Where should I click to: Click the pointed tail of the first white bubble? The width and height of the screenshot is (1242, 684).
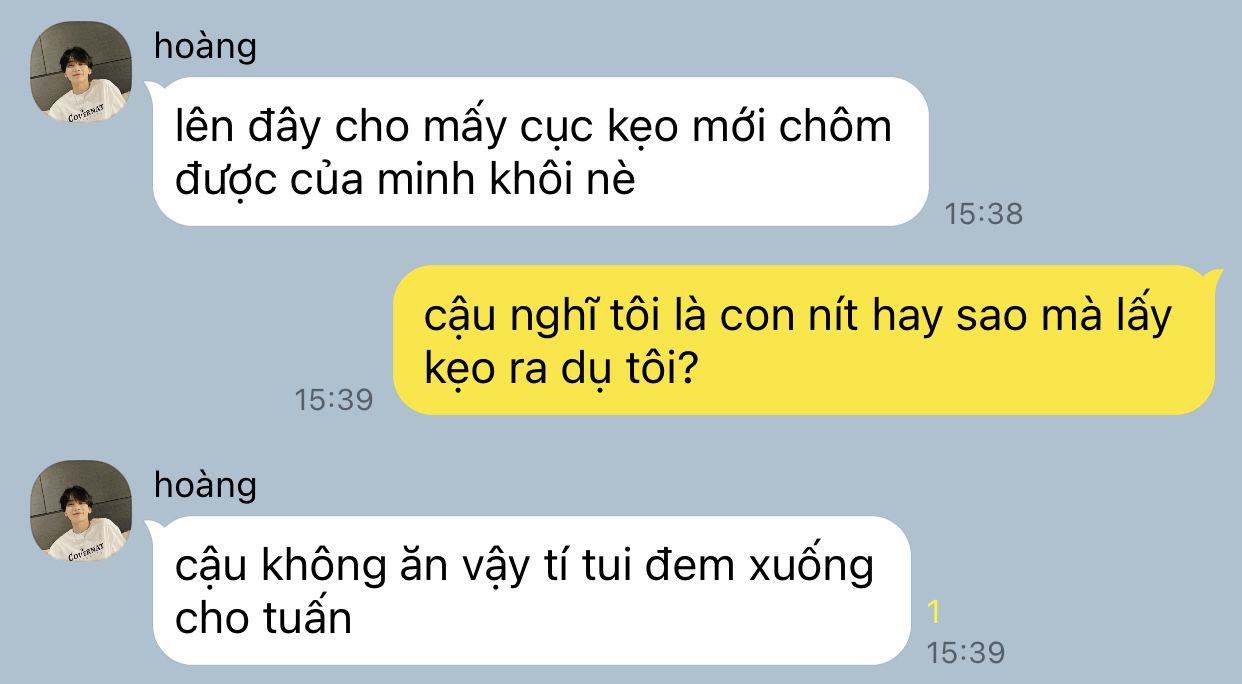click(x=152, y=86)
